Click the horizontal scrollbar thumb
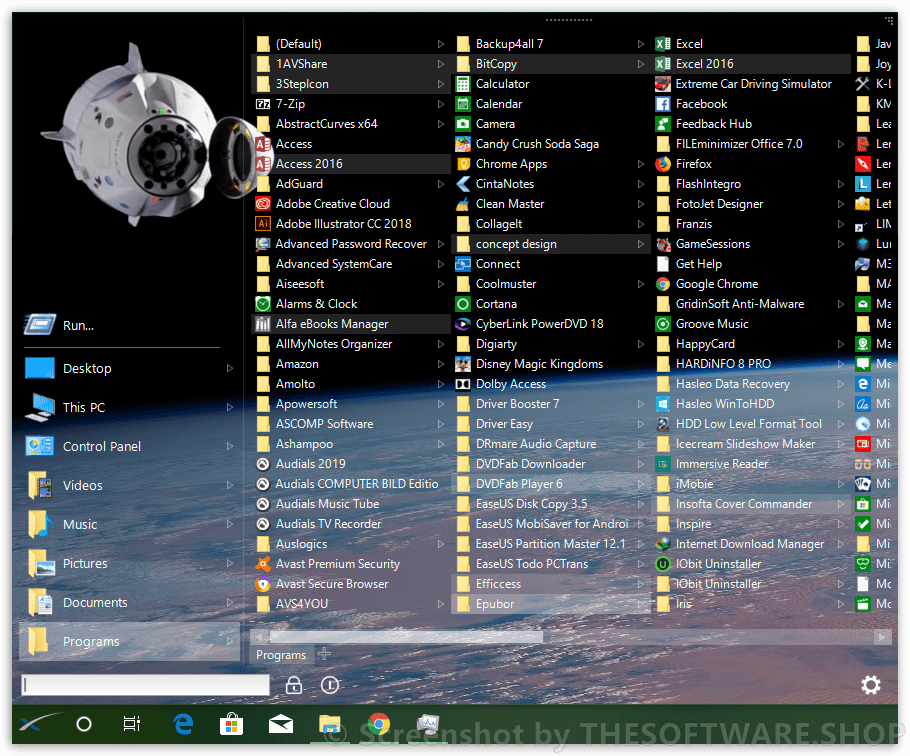The image size is (910, 756). pos(406,636)
